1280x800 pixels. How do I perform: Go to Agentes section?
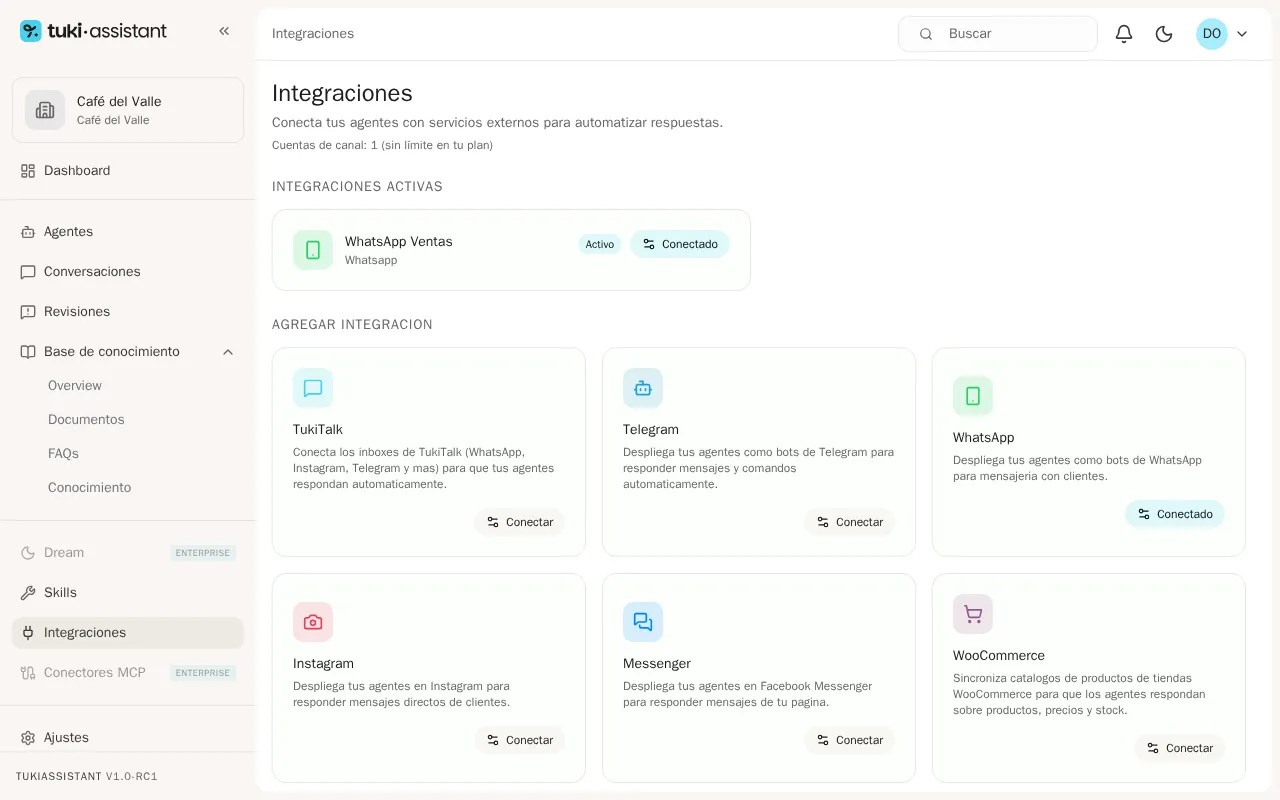pos(128,232)
